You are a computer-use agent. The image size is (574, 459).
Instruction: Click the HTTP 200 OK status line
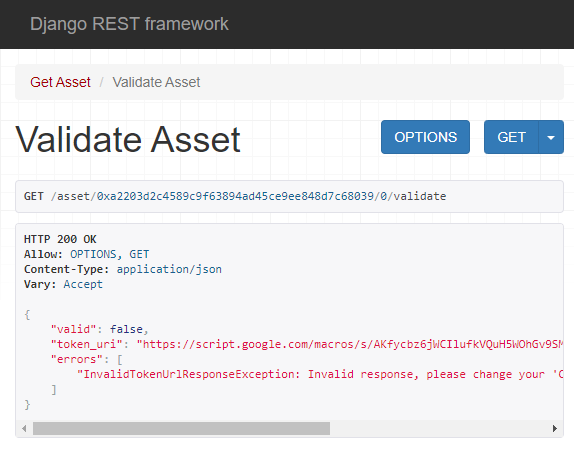coord(60,239)
